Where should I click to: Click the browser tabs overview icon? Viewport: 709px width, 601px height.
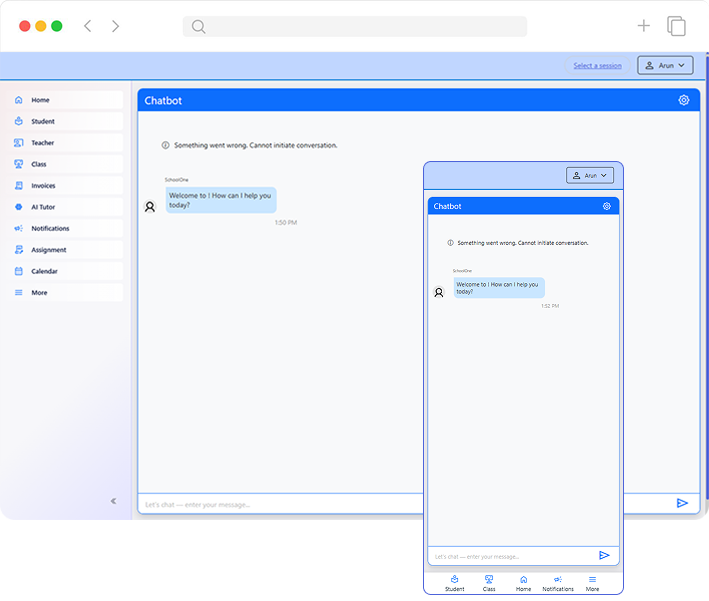677,26
